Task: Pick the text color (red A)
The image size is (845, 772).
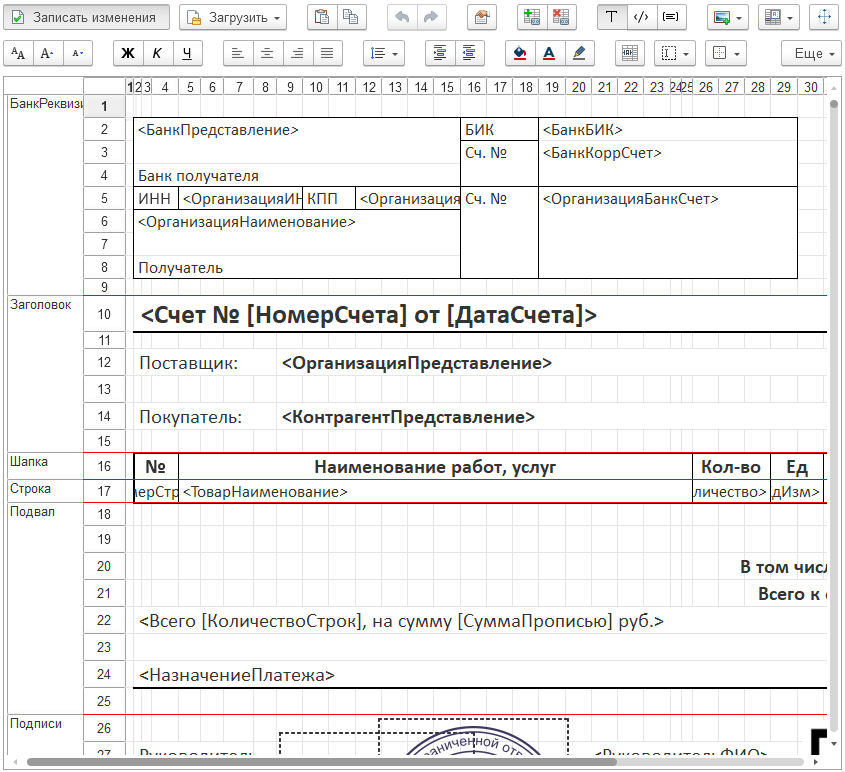Action: (549, 53)
